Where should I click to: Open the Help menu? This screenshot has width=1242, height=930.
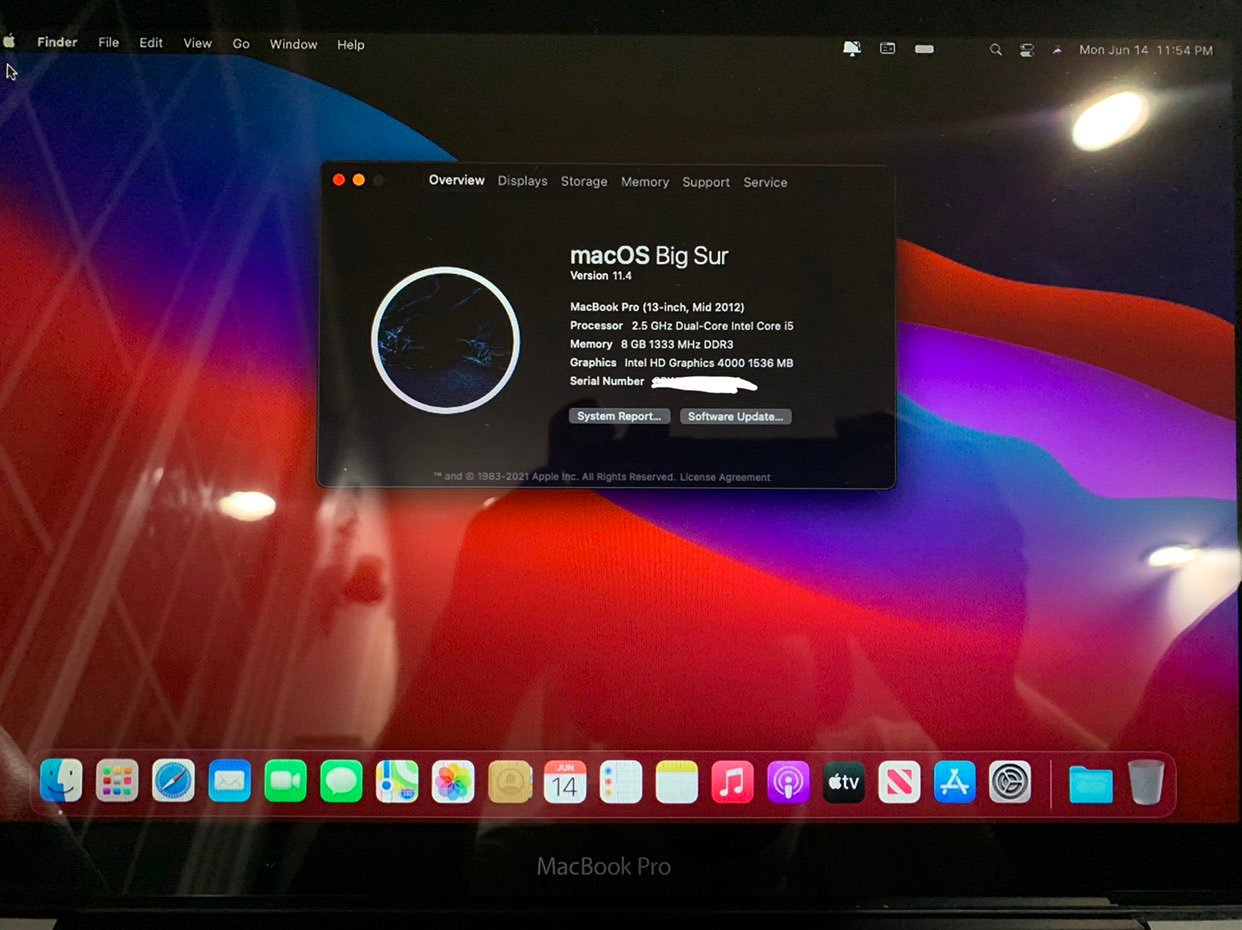(351, 45)
